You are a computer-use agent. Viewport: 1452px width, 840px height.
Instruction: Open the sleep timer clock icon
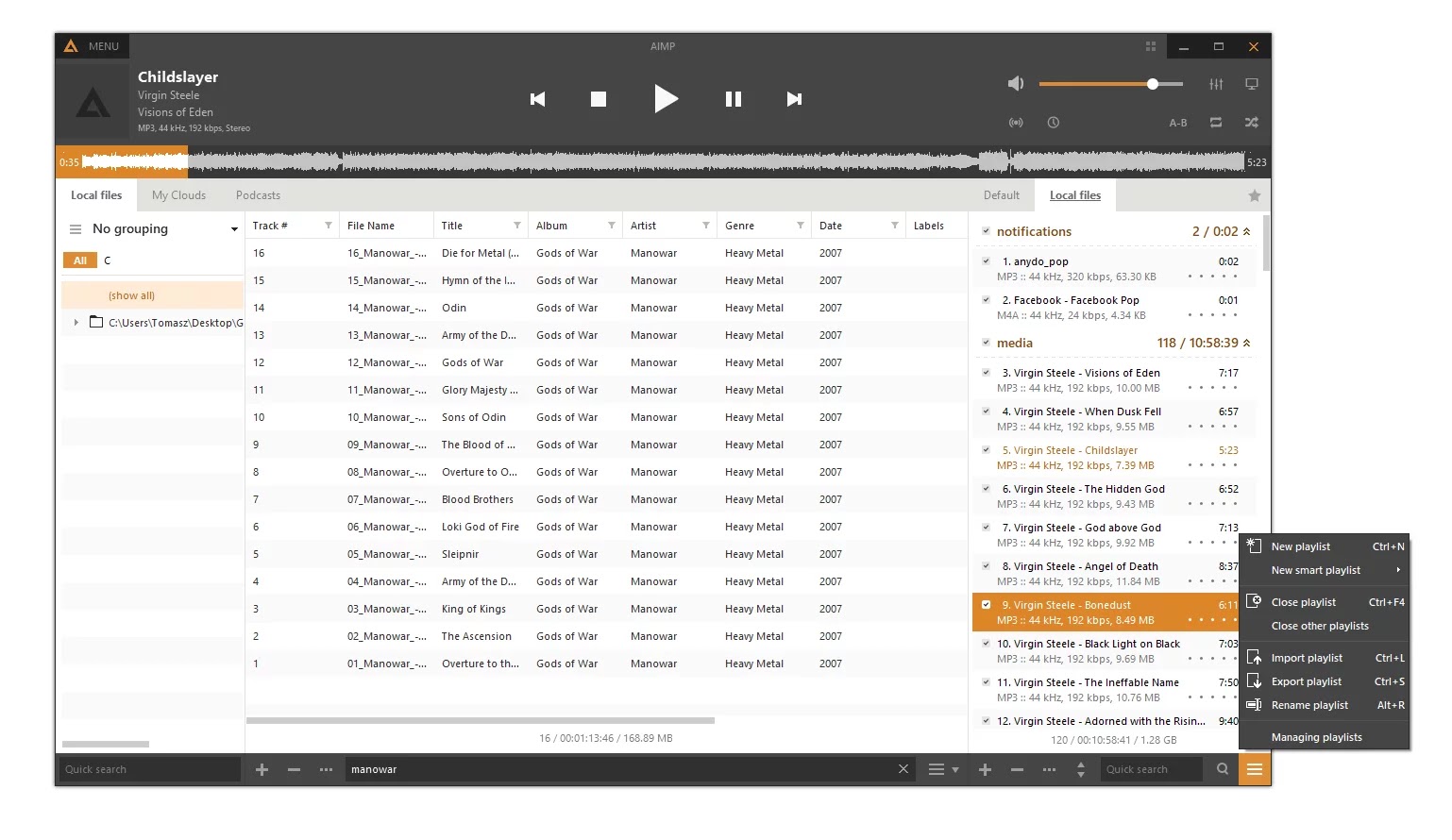(x=1054, y=123)
